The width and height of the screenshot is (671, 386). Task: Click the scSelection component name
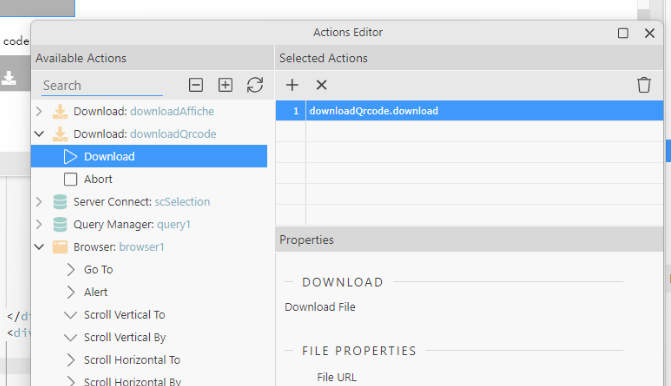(182, 202)
